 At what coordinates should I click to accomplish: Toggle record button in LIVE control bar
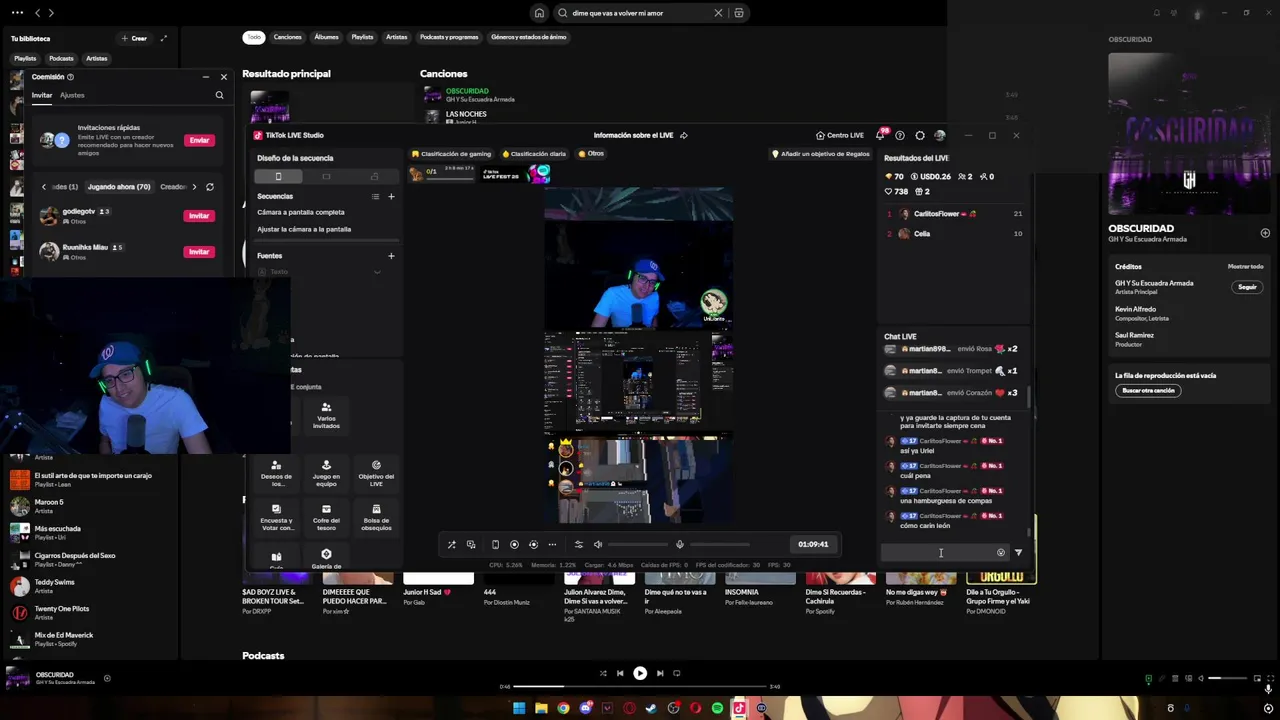pyautogui.click(x=514, y=544)
